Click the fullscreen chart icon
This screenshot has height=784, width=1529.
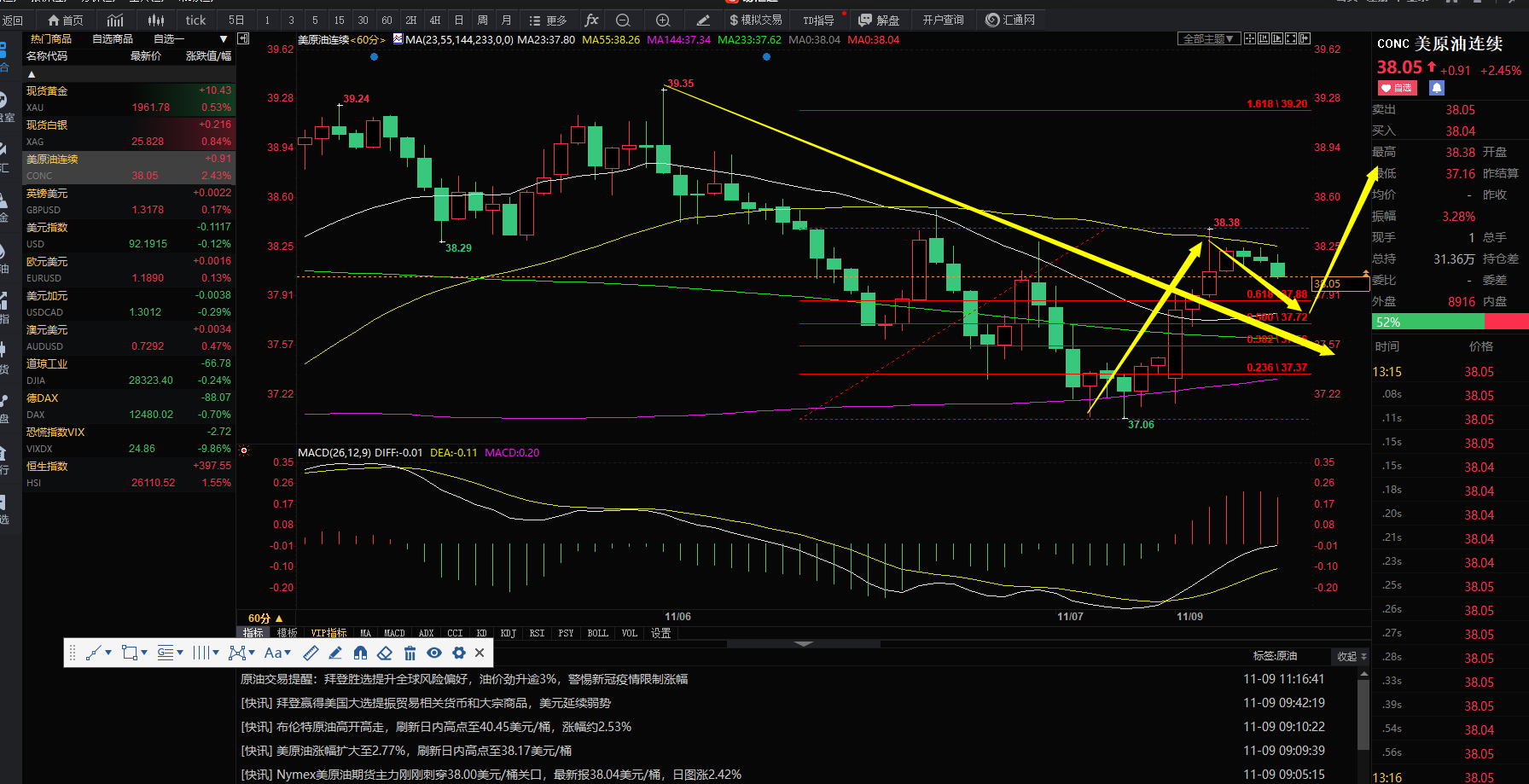point(1291,38)
